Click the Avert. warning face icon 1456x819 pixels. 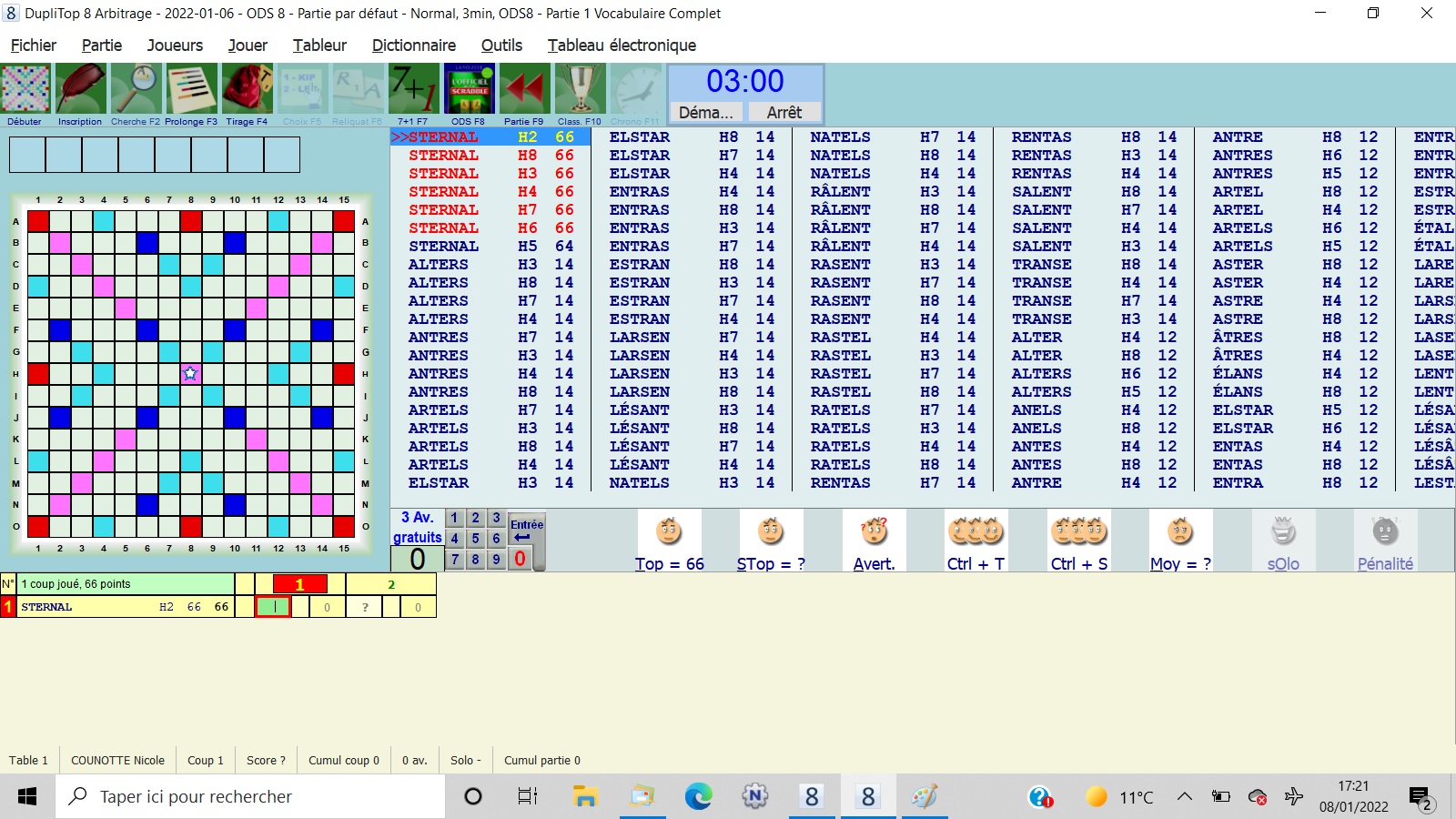874,531
